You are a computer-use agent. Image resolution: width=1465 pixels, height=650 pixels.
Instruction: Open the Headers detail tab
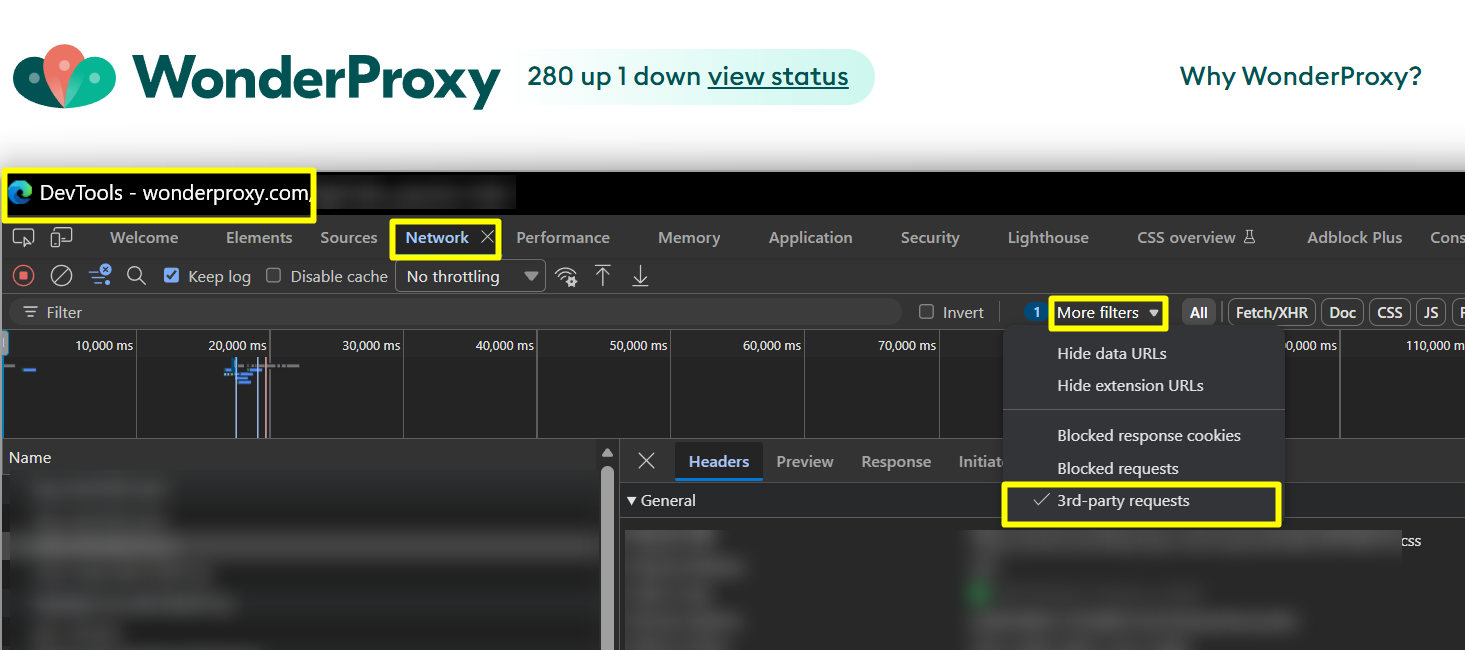719,461
